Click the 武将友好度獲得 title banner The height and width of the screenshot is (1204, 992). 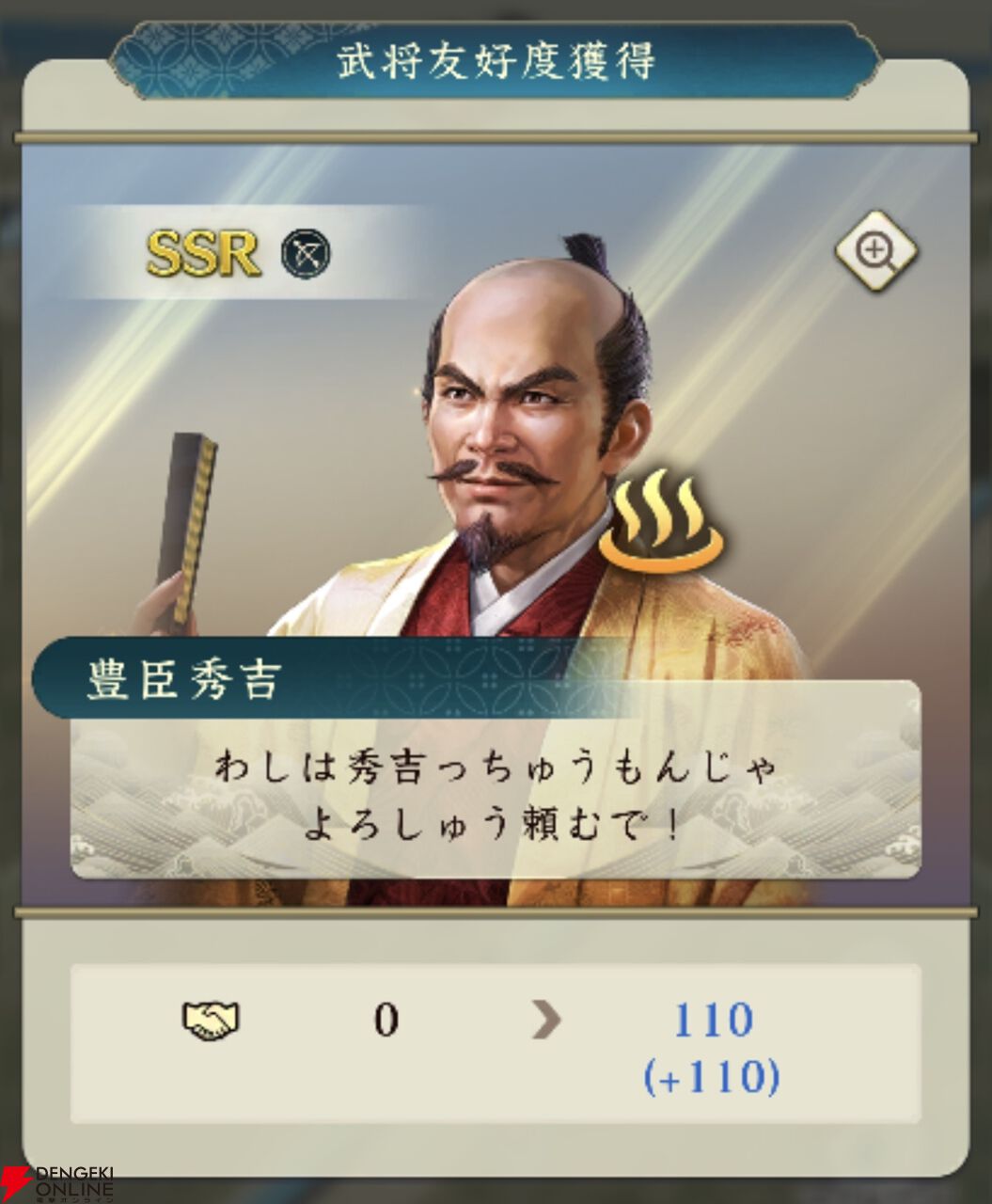[x=496, y=61]
